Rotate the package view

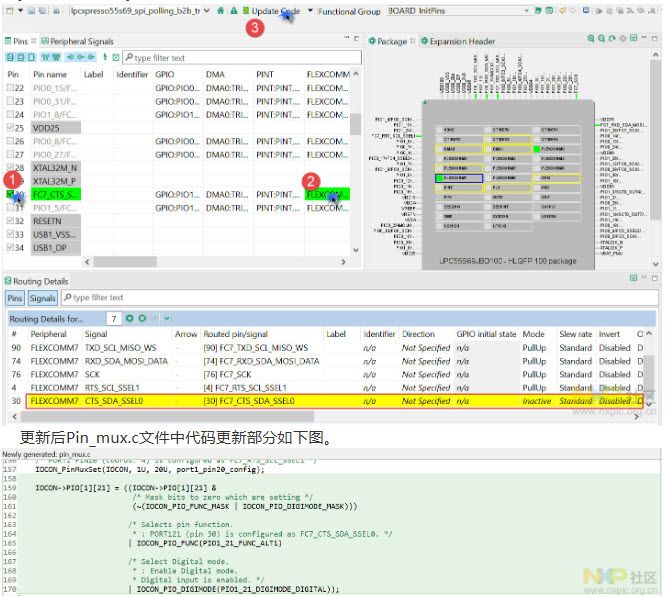point(612,38)
